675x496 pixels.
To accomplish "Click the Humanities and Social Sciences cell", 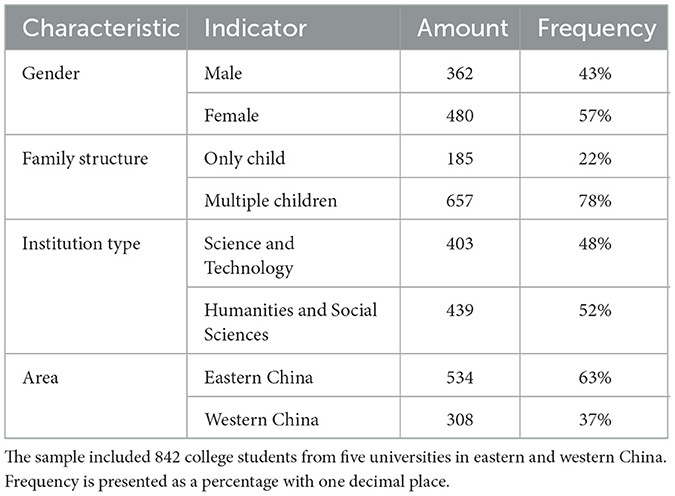I will (x=290, y=321).
